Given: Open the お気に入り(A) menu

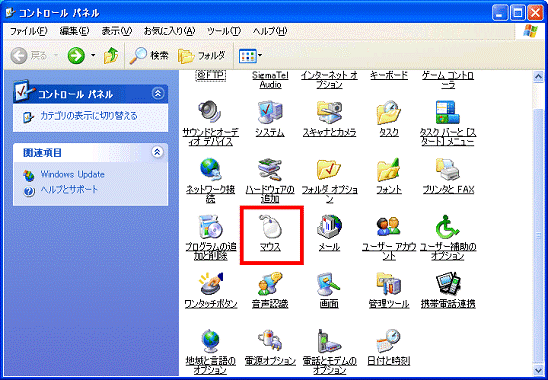Looking at the screenshot, I should 169,31.
